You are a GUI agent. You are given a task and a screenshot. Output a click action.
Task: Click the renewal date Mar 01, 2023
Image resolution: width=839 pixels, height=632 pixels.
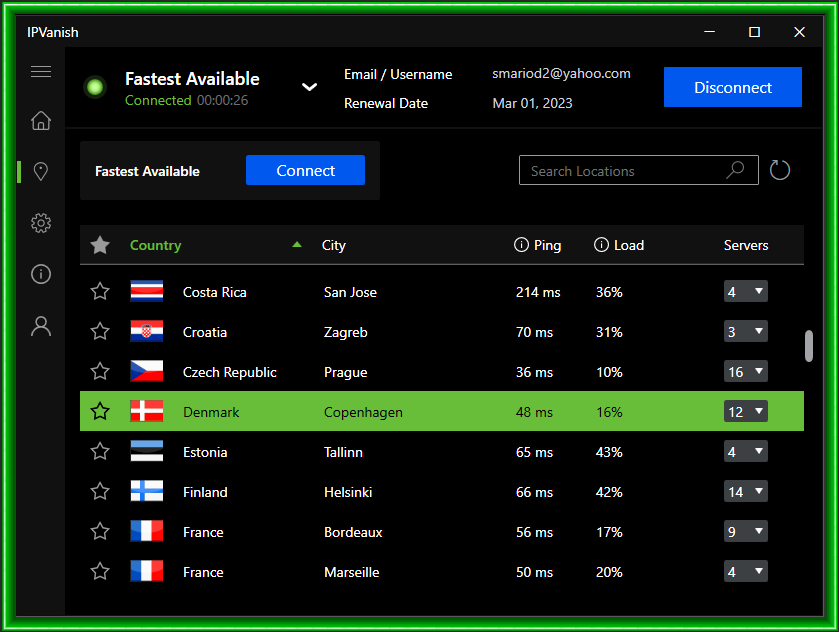click(x=532, y=103)
